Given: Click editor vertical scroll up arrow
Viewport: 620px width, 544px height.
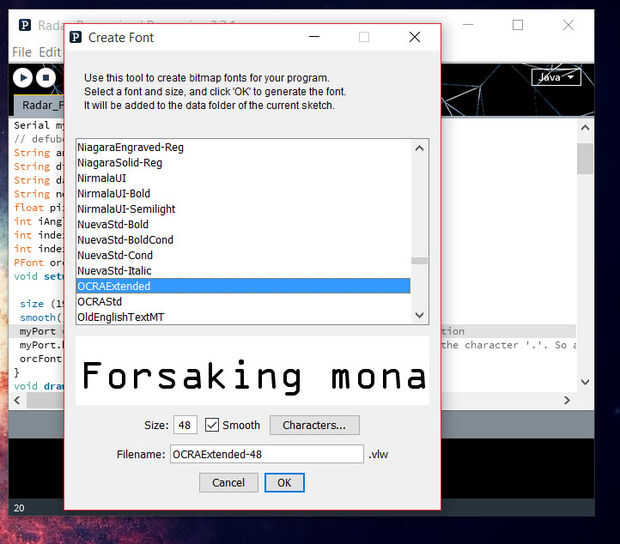Looking at the screenshot, I should [585, 128].
